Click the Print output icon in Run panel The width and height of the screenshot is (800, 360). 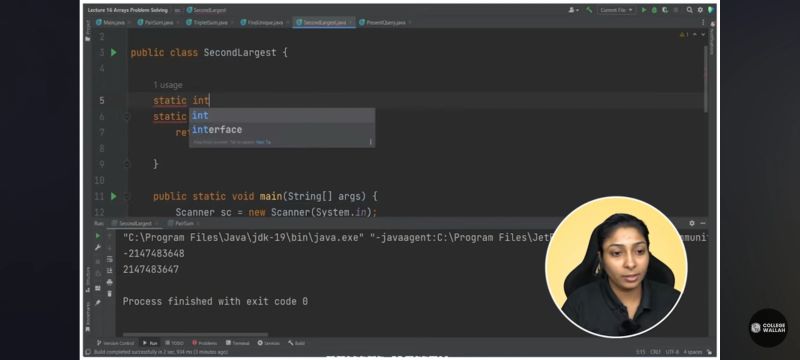tap(110, 282)
